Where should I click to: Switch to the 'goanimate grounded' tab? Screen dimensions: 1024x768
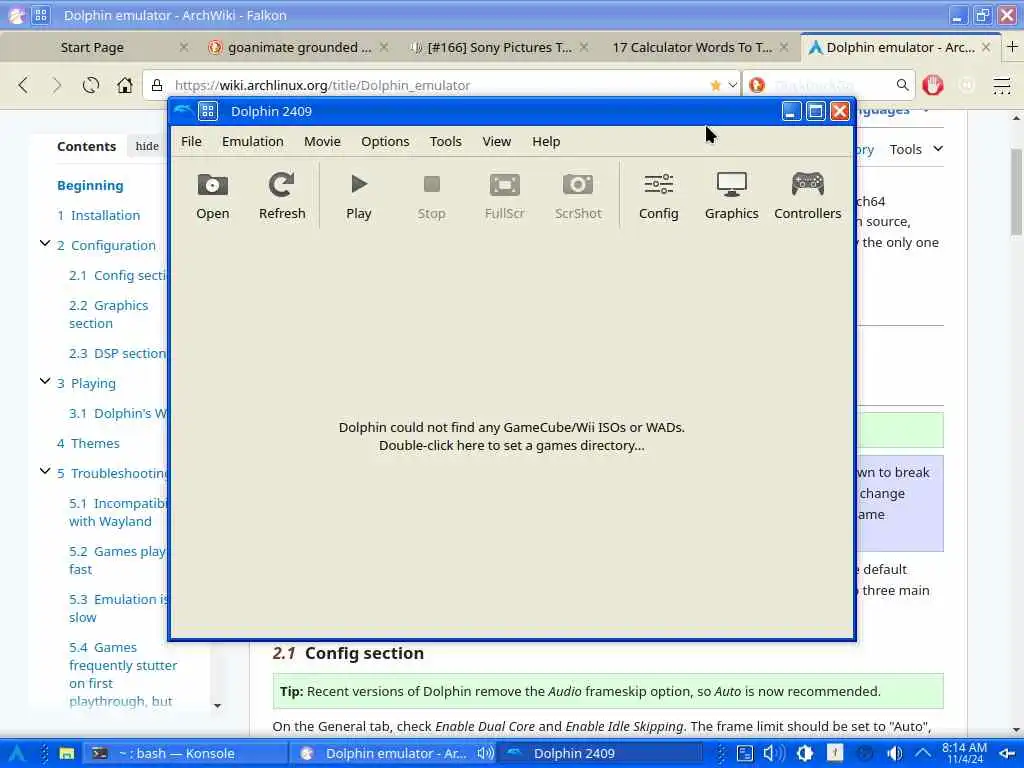297,47
